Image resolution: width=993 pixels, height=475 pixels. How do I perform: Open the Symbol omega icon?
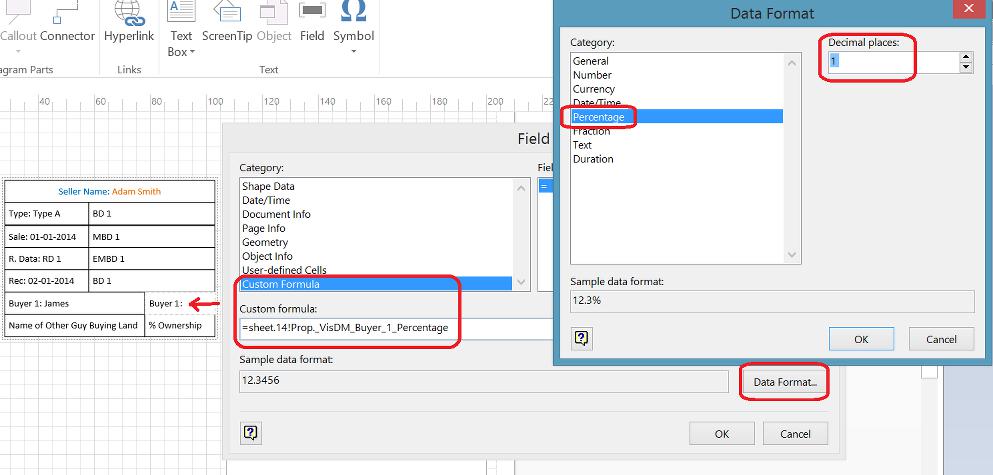353,12
